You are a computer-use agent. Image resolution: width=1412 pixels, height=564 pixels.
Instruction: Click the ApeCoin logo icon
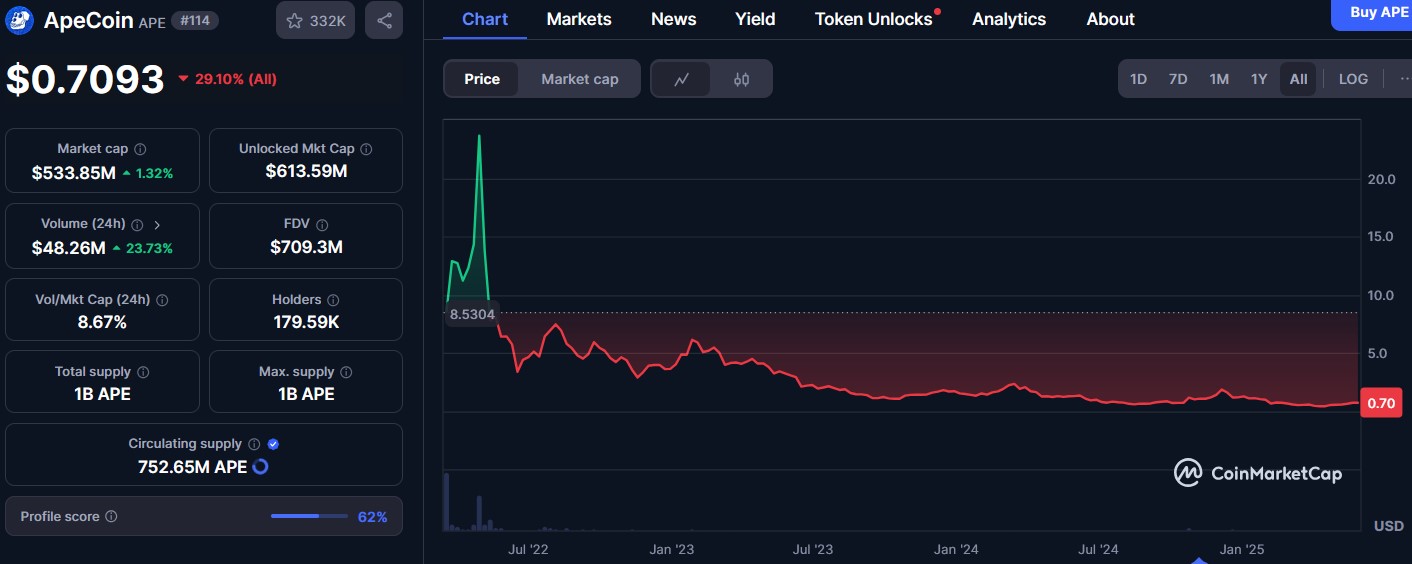pyautogui.click(x=20, y=20)
